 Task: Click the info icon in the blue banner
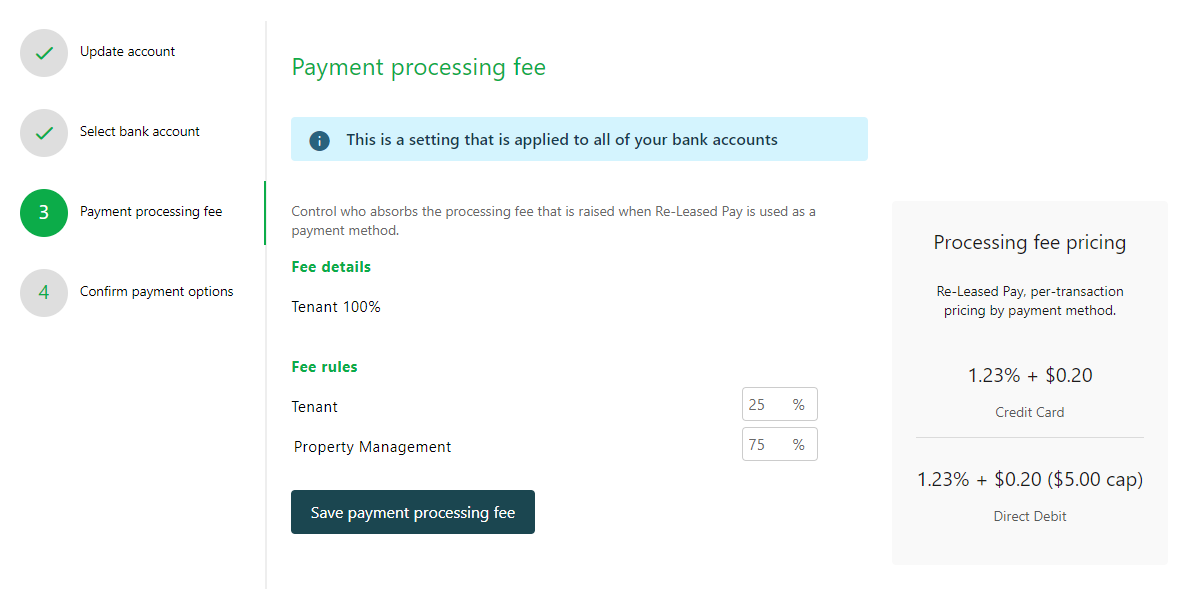pyautogui.click(x=319, y=141)
